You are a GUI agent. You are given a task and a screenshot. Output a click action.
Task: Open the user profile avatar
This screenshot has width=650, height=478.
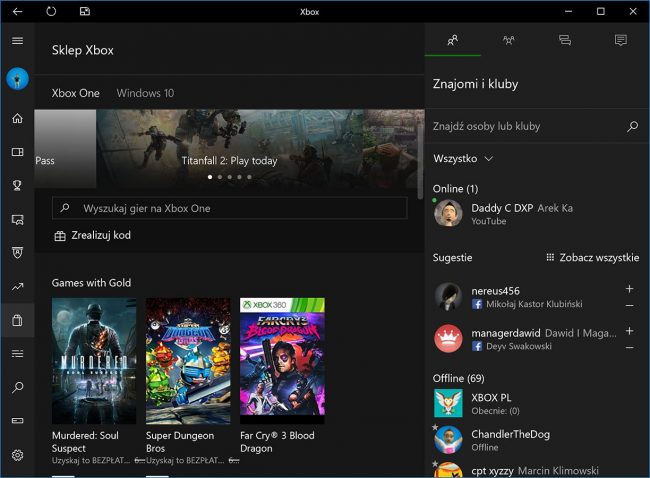pos(17,79)
